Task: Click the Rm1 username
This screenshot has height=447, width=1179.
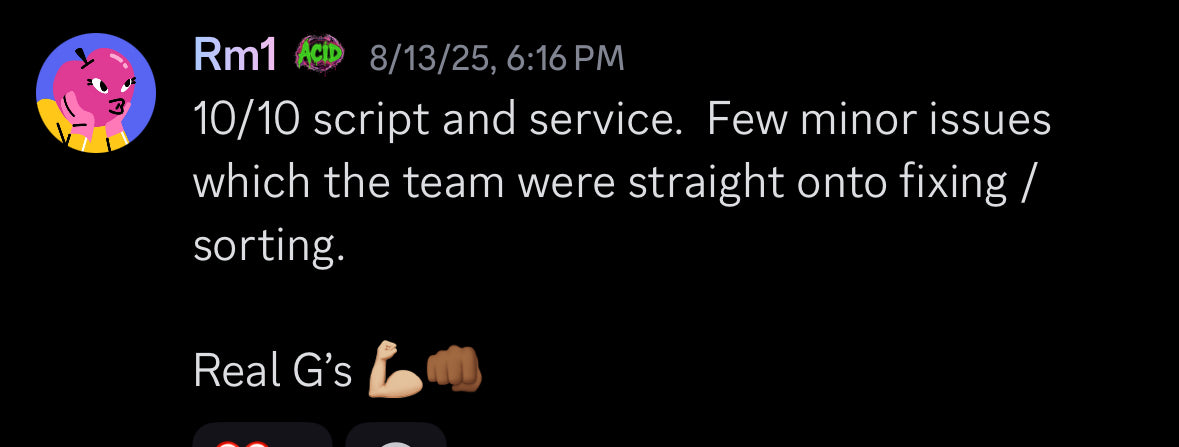Action: 235,58
